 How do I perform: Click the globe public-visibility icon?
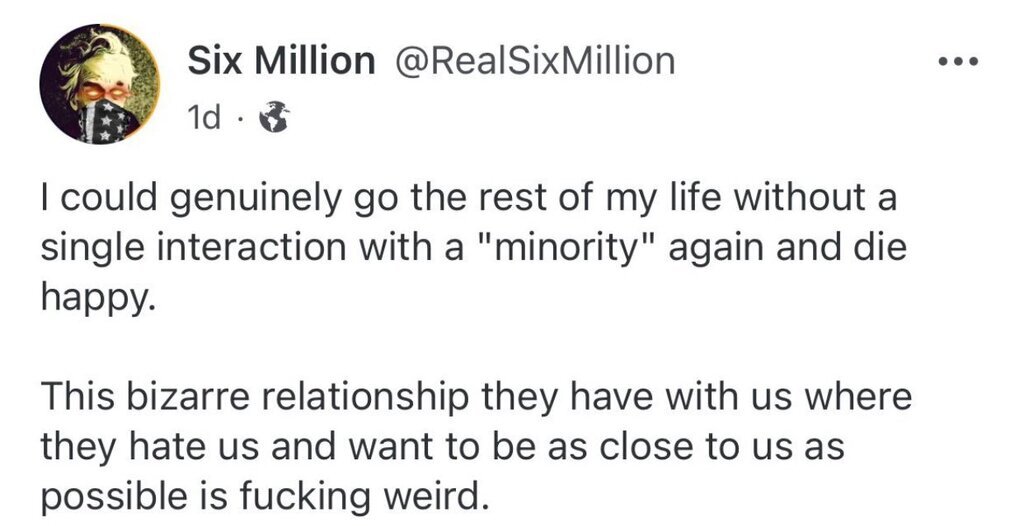(271, 120)
